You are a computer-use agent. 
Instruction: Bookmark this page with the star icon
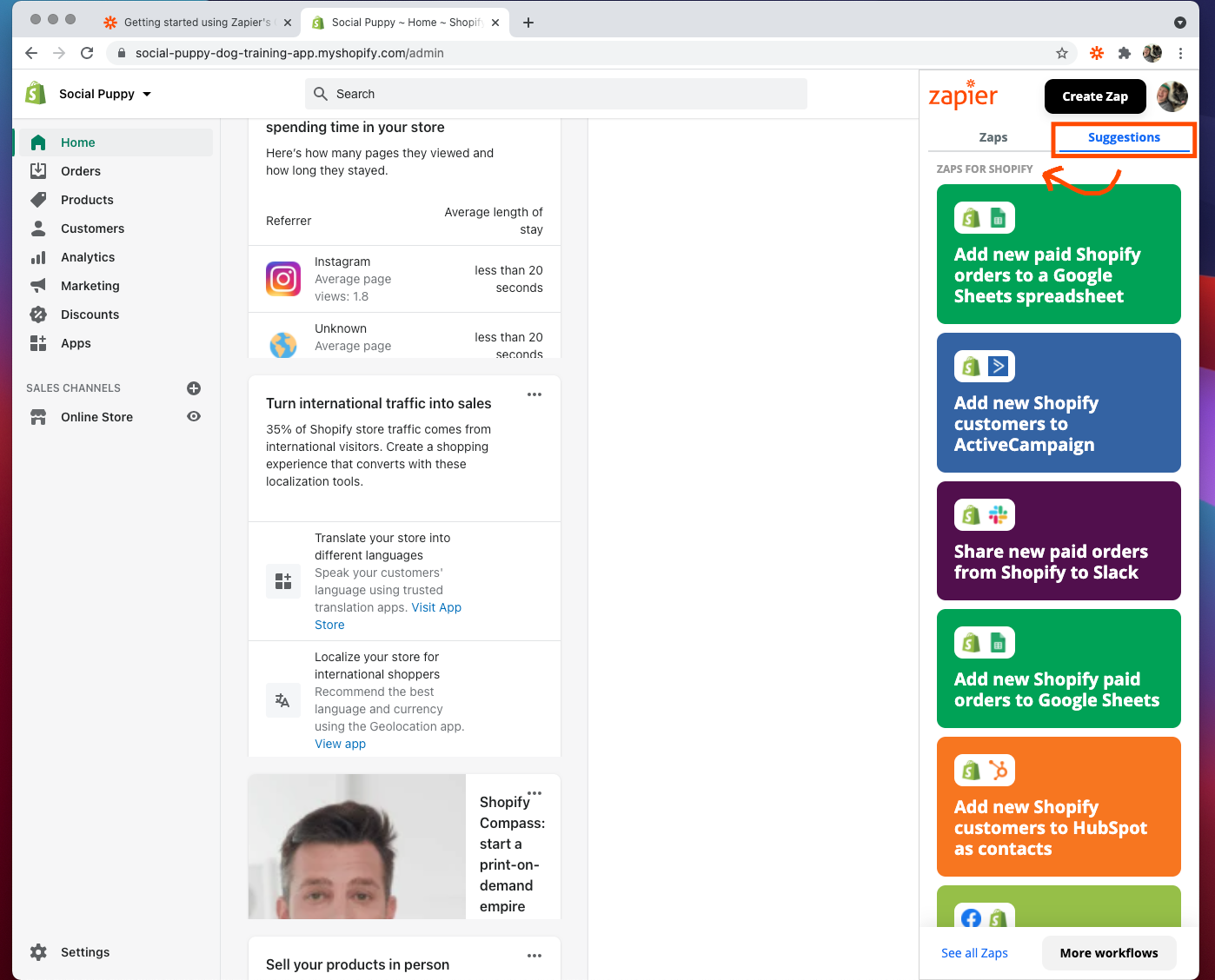(x=1062, y=53)
